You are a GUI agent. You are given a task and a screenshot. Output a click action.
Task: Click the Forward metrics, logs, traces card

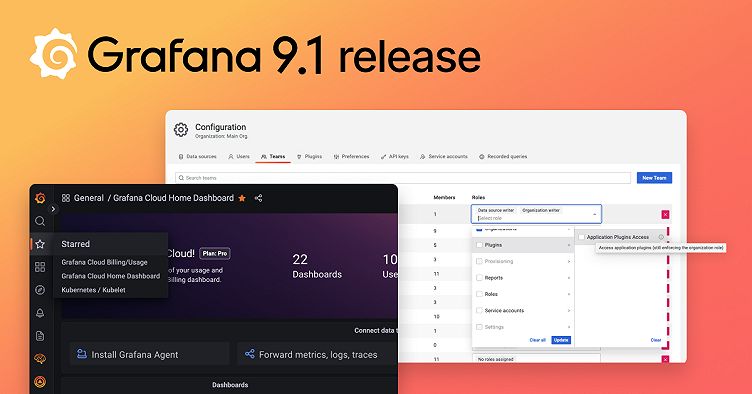click(x=317, y=355)
